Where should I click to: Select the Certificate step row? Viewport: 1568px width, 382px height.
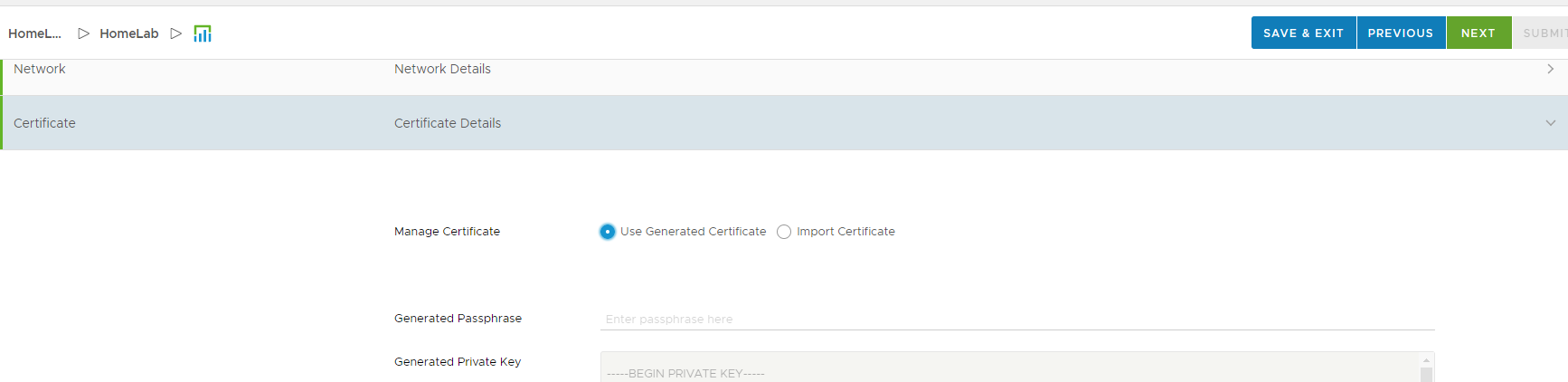coord(45,123)
